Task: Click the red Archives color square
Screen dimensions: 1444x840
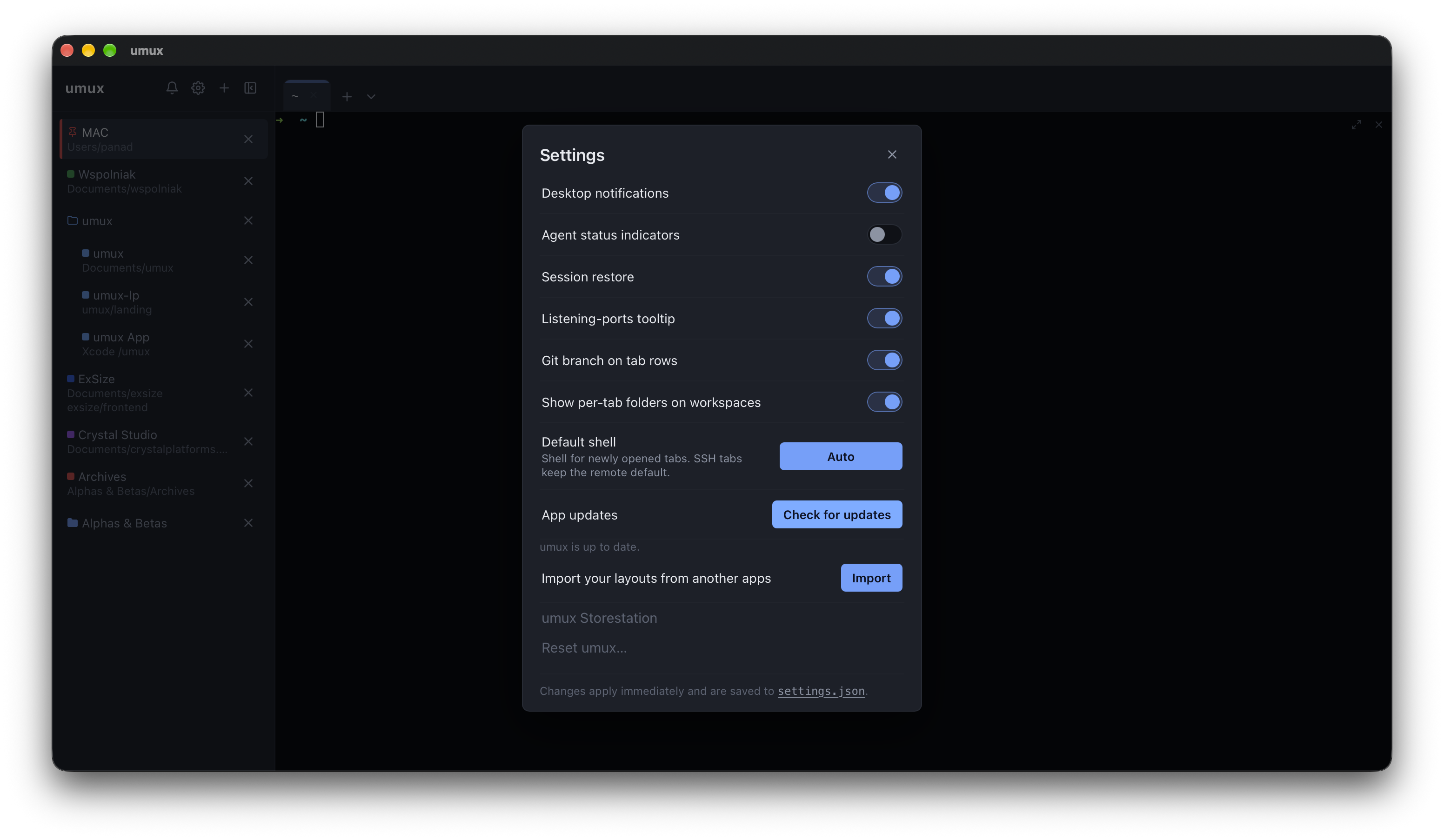Action: tap(71, 476)
